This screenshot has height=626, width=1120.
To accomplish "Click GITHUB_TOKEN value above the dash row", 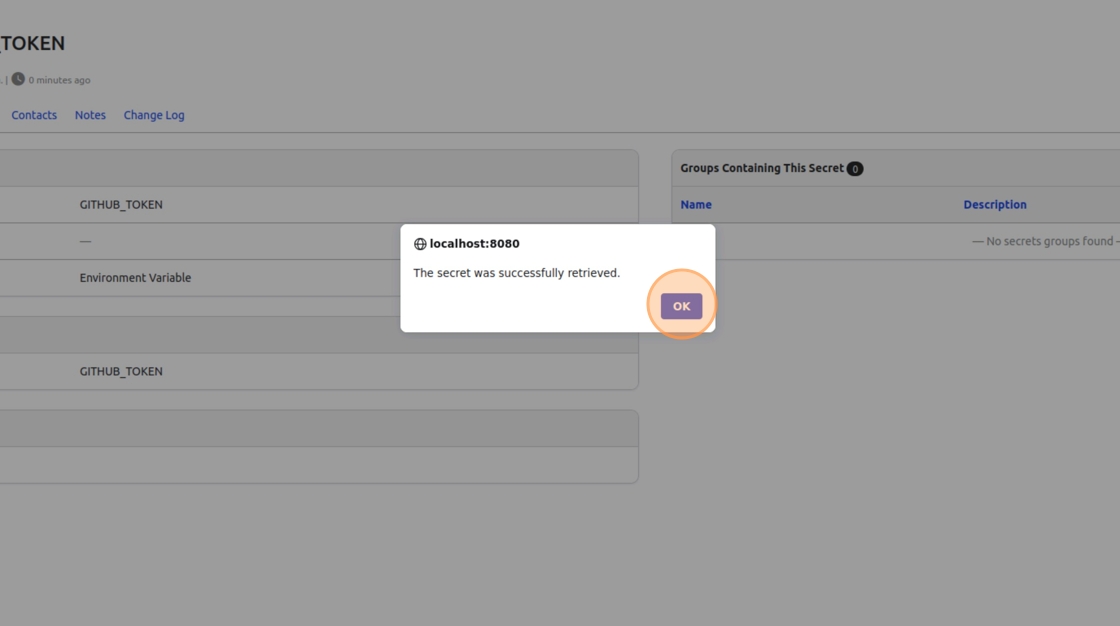I will coord(121,204).
